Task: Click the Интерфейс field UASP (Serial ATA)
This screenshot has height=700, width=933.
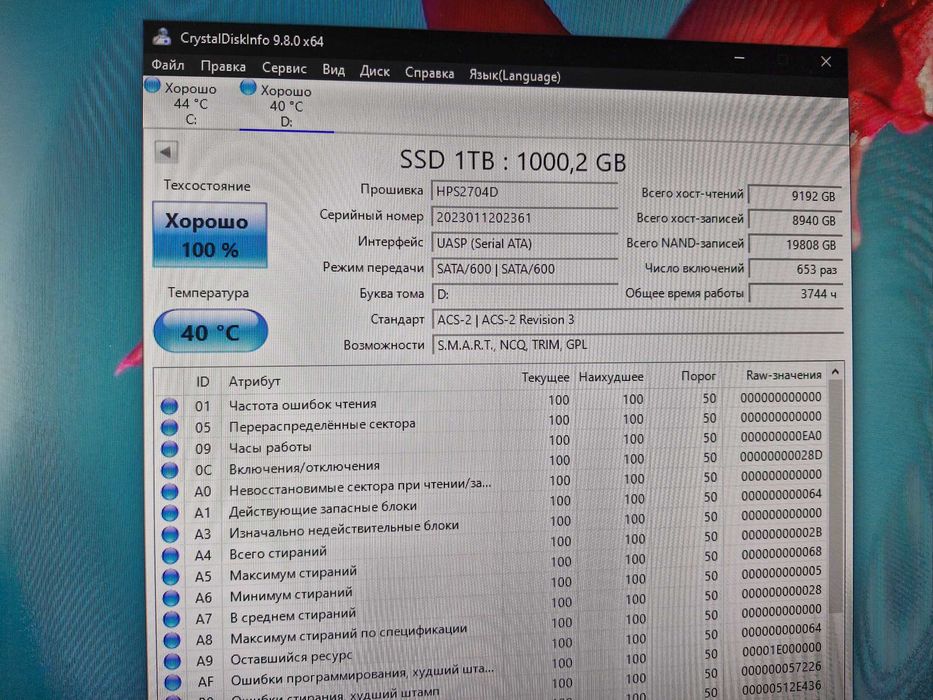Action: (524, 243)
